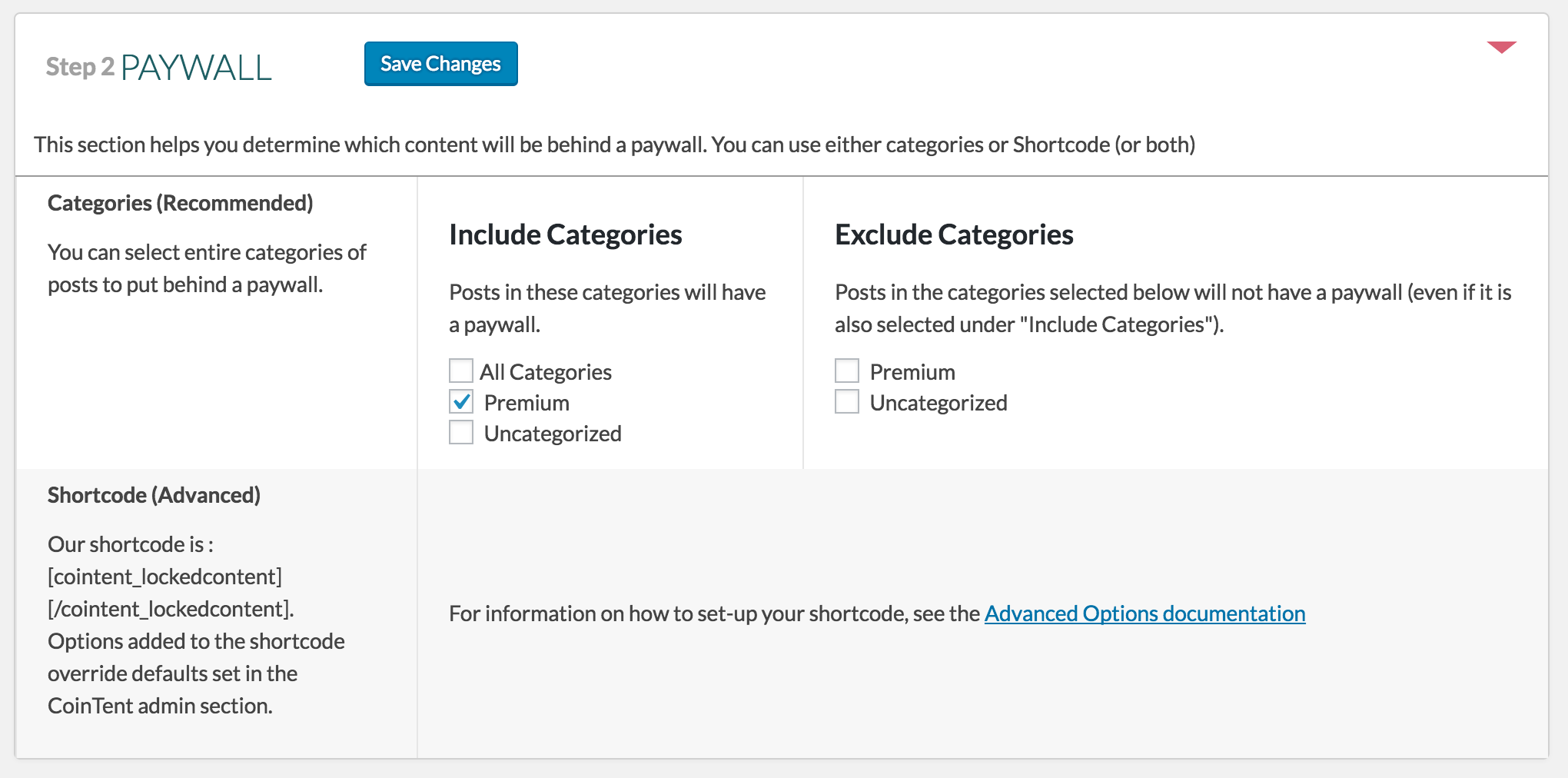Viewport: 1568px width, 778px height.
Task: Click the Shortcode (Advanced) heading
Action: point(154,495)
